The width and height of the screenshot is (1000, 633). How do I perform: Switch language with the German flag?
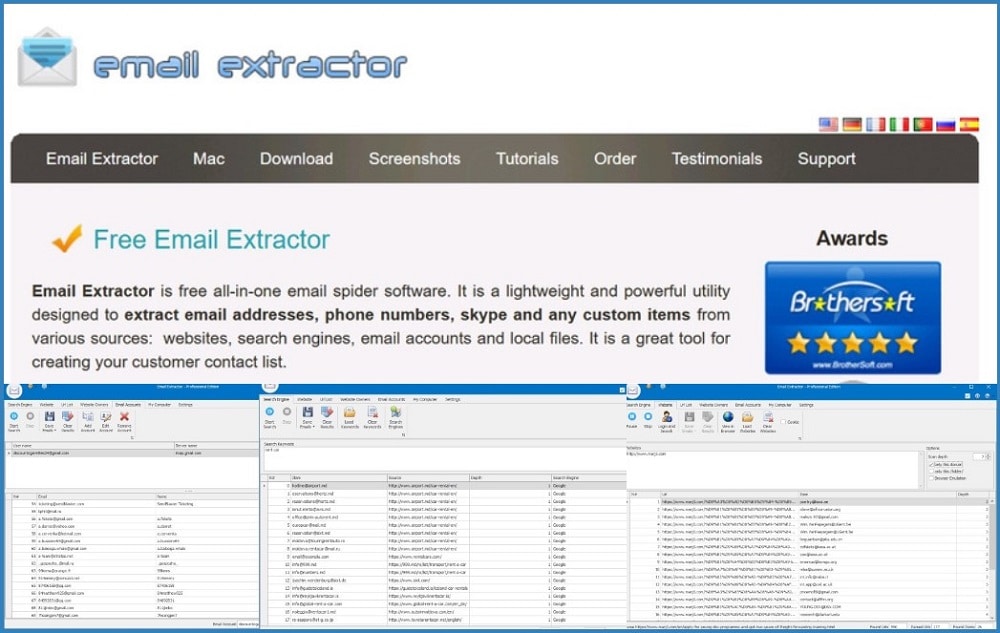coord(852,124)
